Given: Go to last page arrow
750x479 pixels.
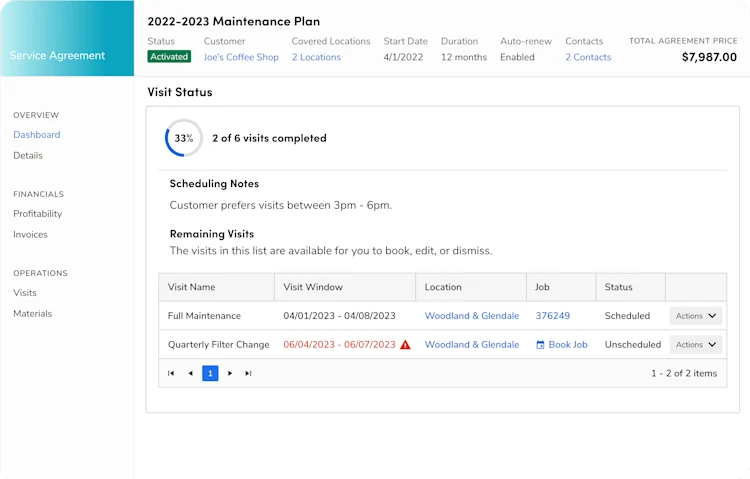Looking at the screenshot, I should (x=248, y=373).
